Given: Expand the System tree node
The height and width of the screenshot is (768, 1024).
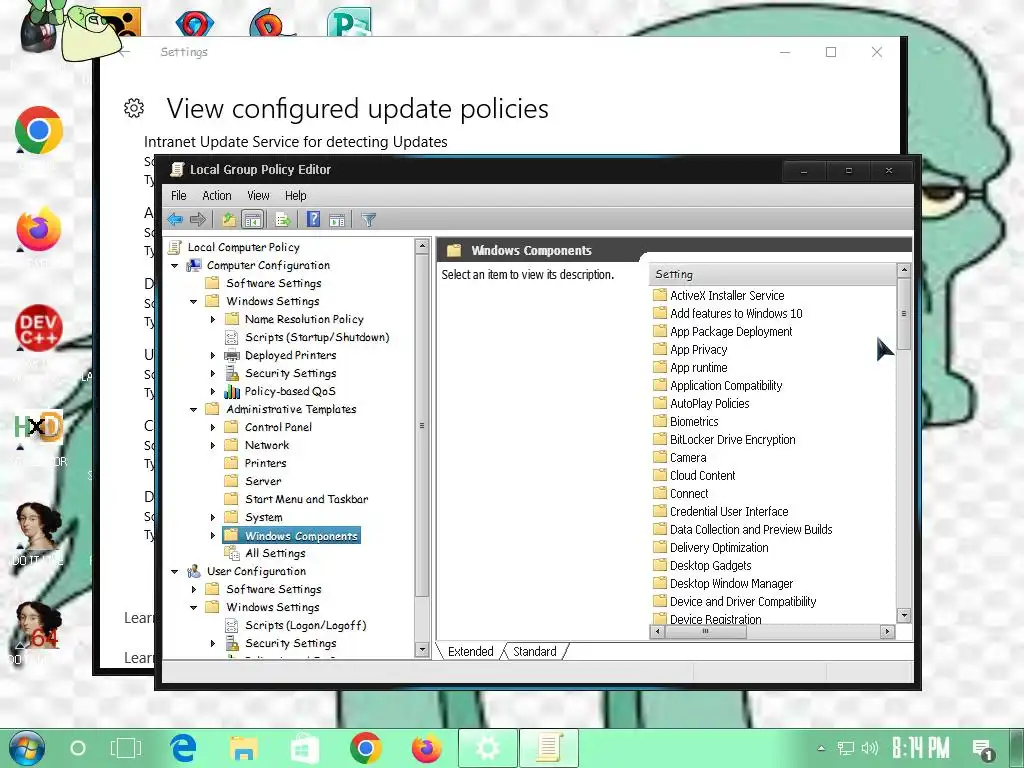Looking at the screenshot, I should click(213, 517).
